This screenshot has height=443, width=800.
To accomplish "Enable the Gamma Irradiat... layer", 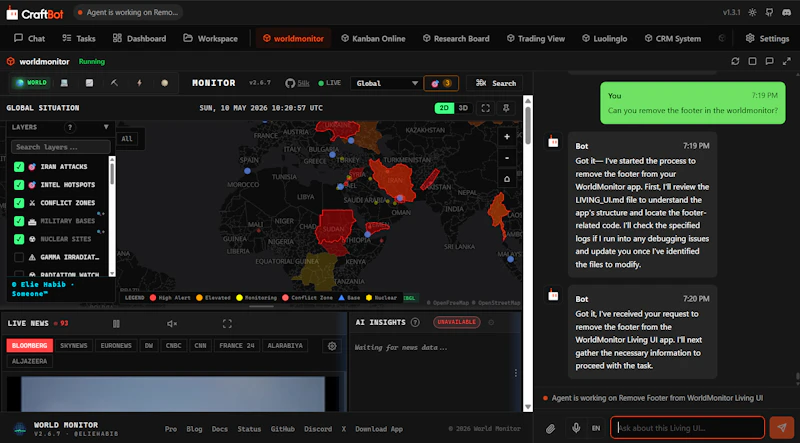I will (19, 257).
